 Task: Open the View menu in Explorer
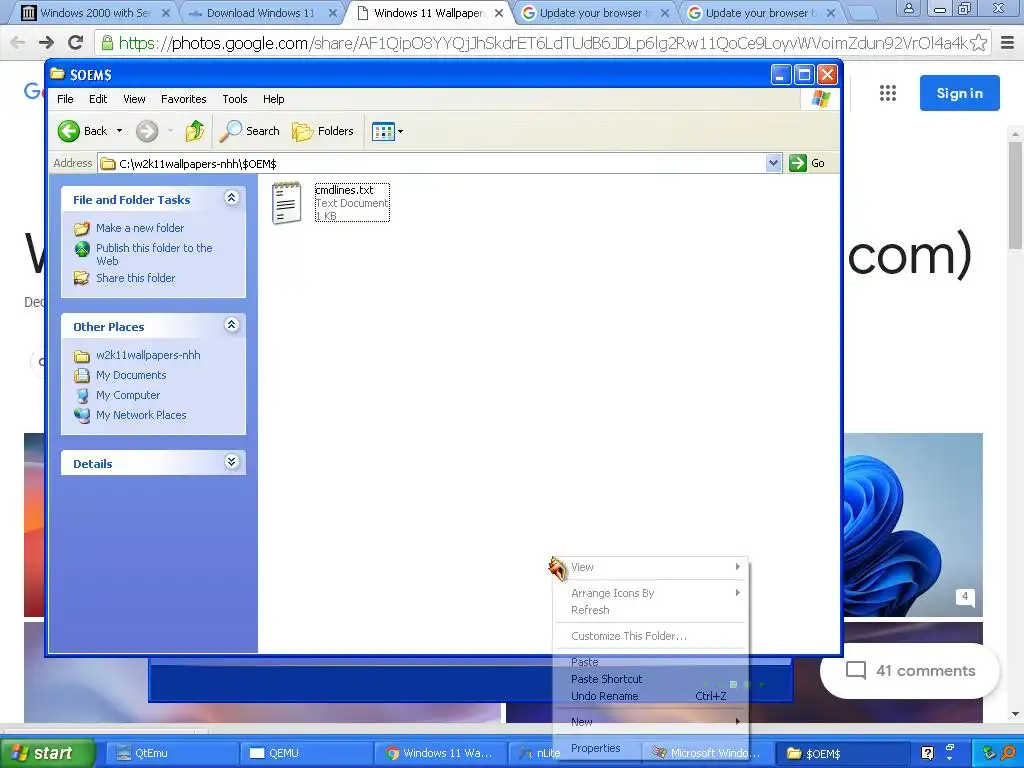[134, 99]
